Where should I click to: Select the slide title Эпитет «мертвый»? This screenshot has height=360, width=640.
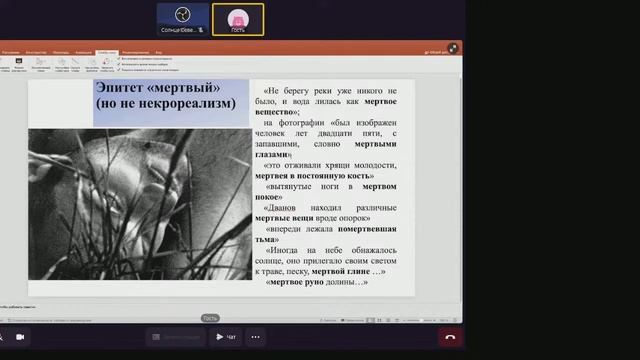[x=166, y=96]
